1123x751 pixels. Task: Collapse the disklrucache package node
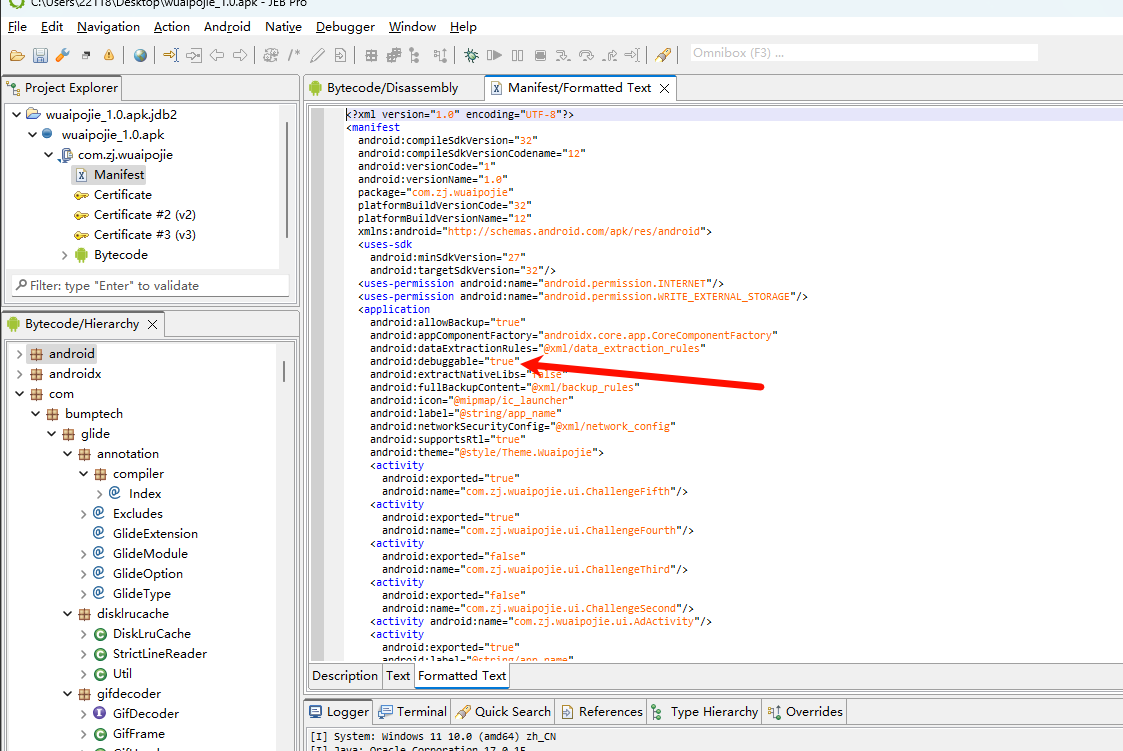tap(67, 614)
